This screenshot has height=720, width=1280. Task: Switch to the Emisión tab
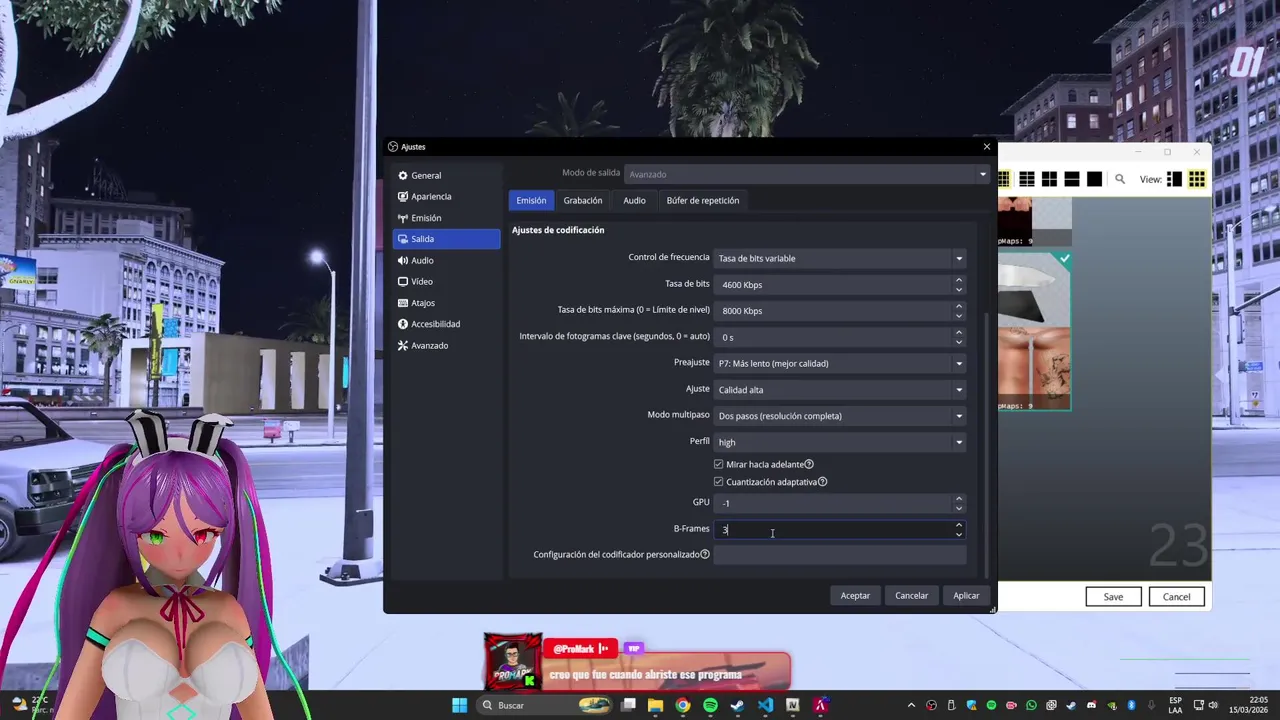(531, 200)
